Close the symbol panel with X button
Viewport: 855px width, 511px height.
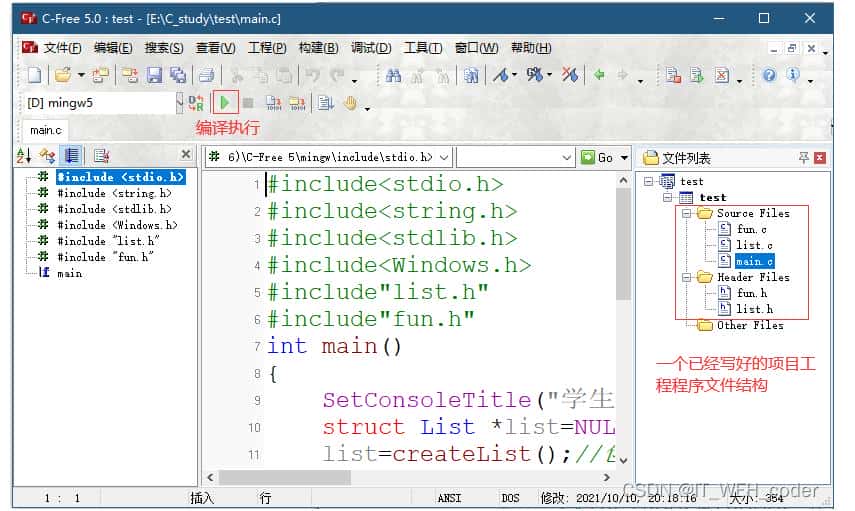pyautogui.click(x=185, y=155)
